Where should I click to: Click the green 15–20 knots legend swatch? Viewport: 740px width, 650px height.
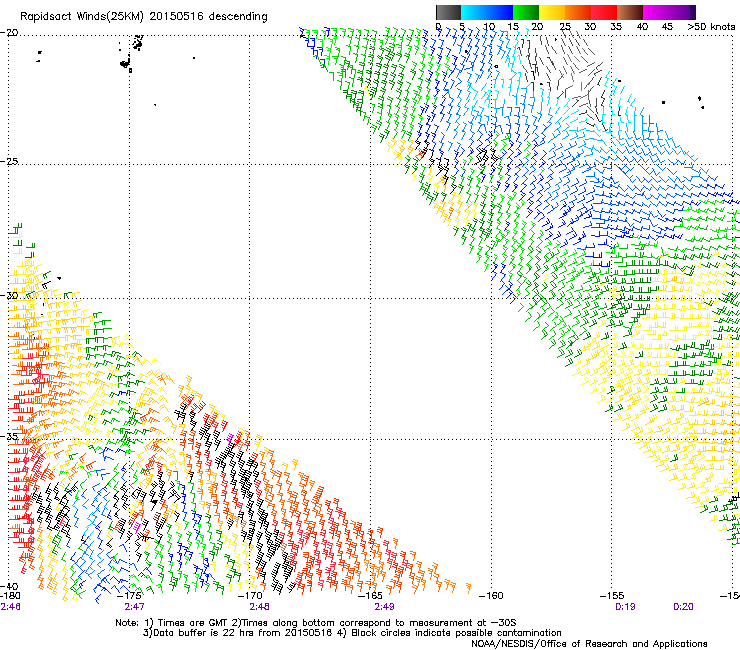tap(526, 12)
